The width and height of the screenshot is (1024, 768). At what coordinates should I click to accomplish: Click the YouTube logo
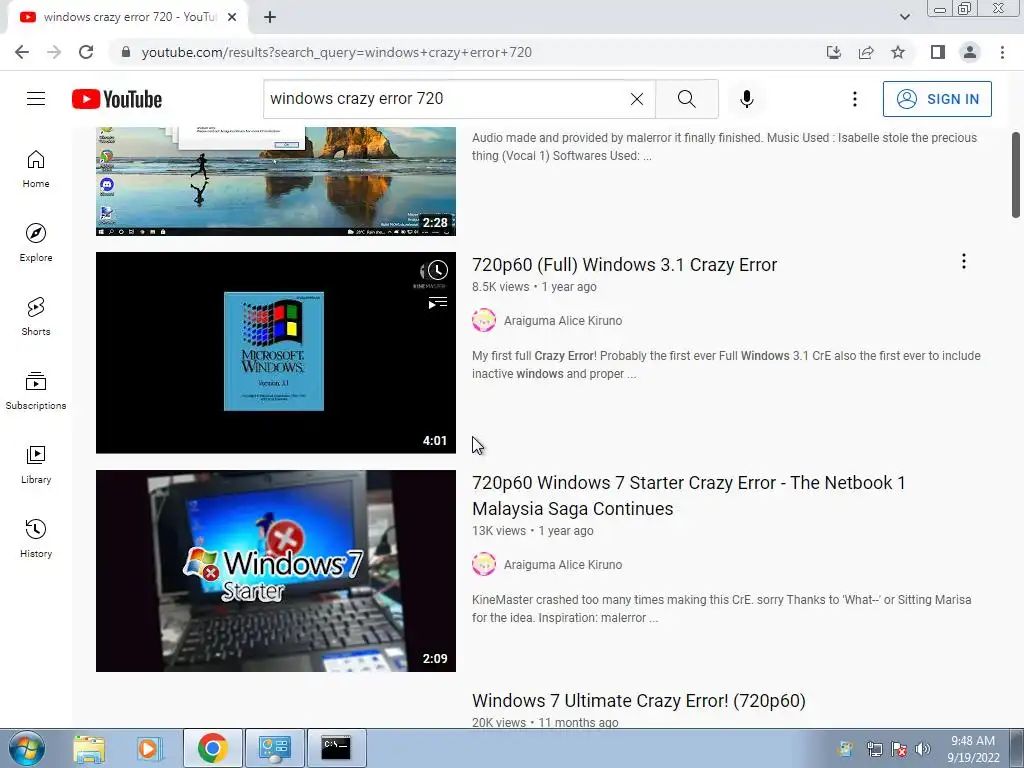click(117, 99)
